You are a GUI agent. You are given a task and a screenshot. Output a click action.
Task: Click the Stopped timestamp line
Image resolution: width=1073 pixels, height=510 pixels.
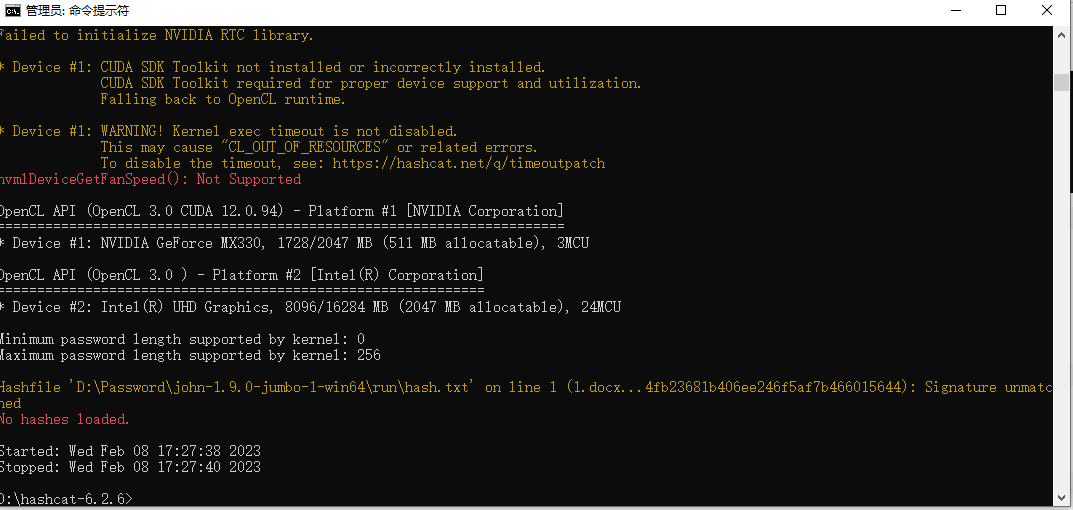130,468
